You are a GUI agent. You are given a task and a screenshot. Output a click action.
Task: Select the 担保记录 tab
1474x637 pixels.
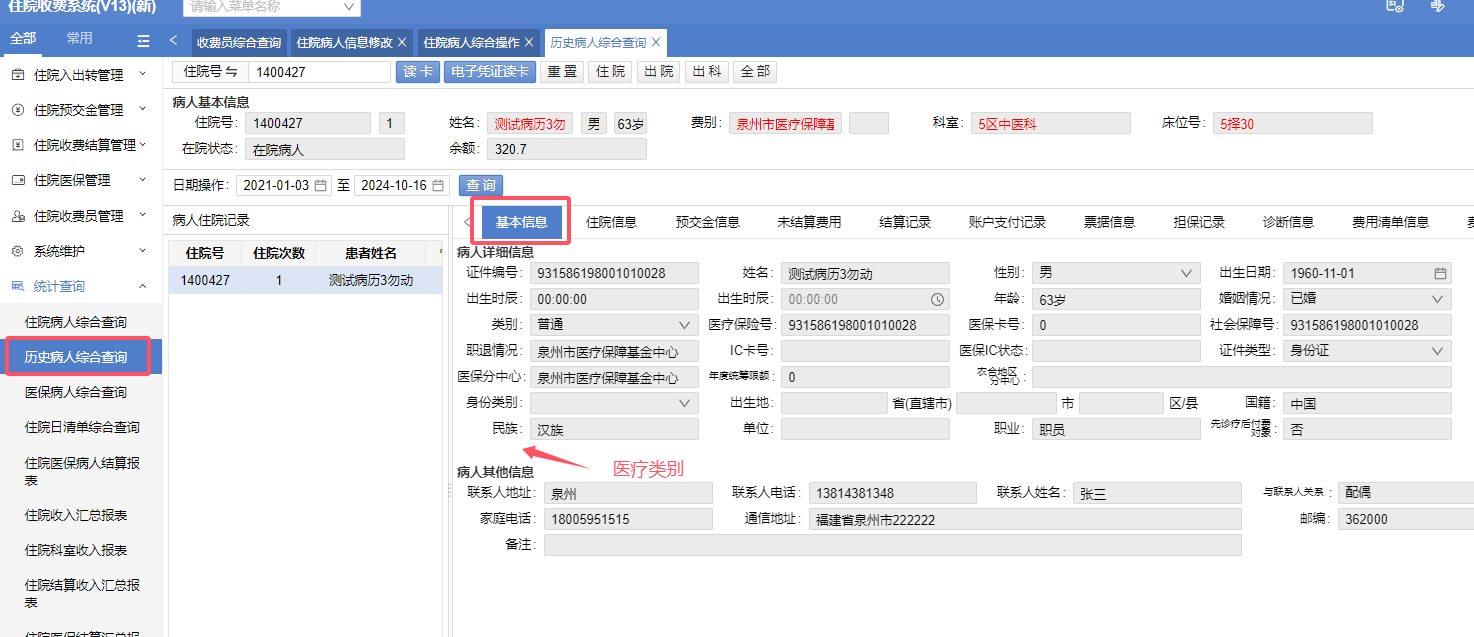click(x=1198, y=222)
